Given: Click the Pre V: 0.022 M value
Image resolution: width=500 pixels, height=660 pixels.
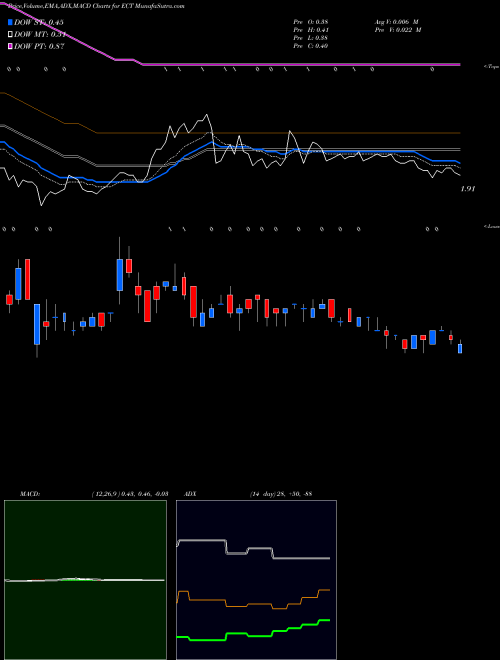Looking at the screenshot, I should coord(398,30).
